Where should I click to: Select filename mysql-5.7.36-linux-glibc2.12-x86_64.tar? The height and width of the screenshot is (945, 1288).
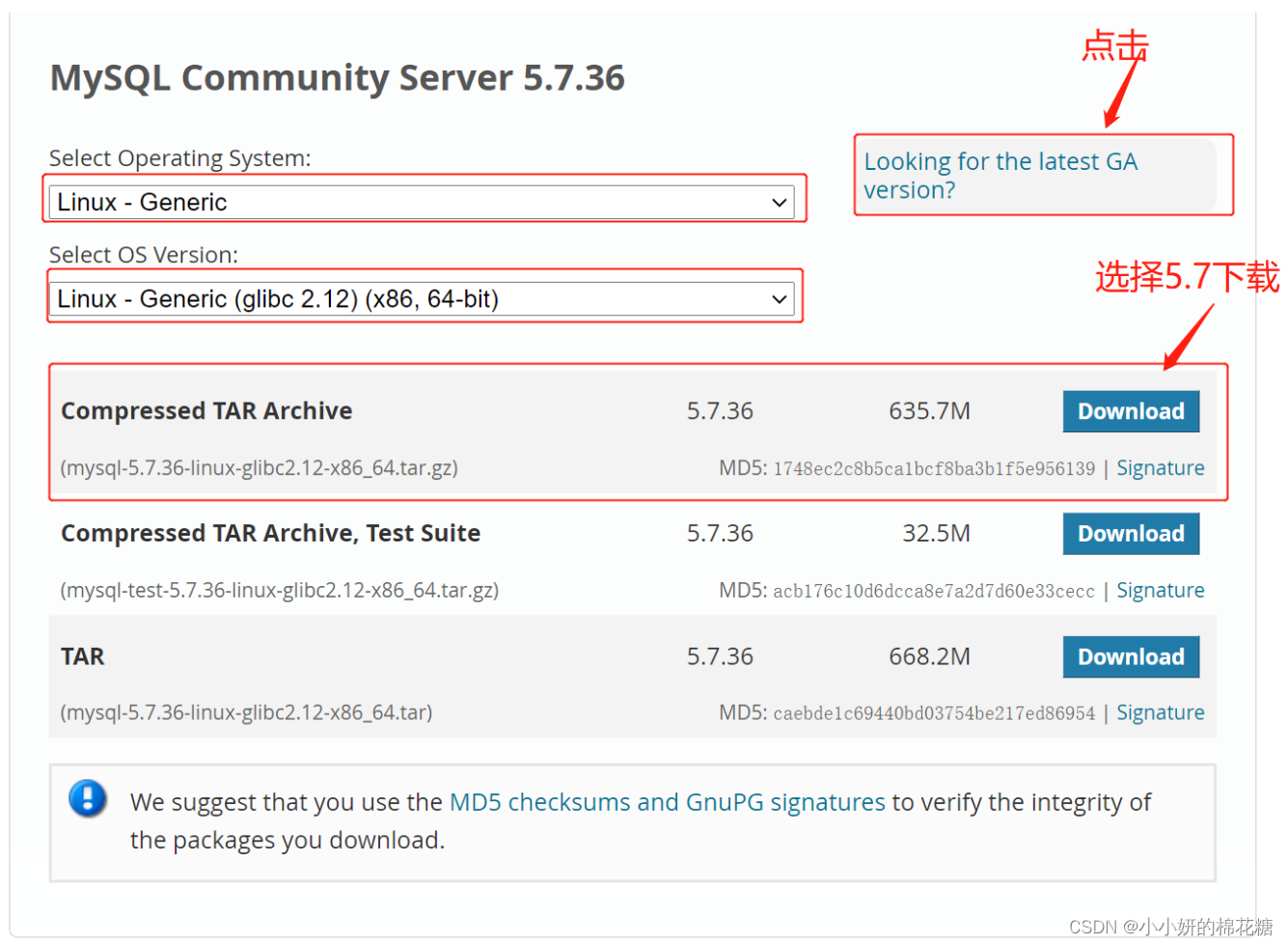[246, 712]
